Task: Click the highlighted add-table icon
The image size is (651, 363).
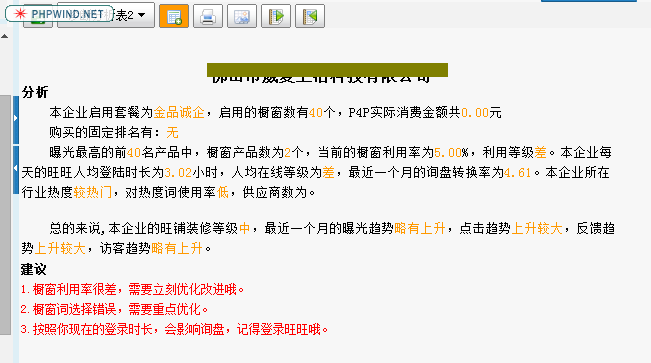Action: [174, 16]
